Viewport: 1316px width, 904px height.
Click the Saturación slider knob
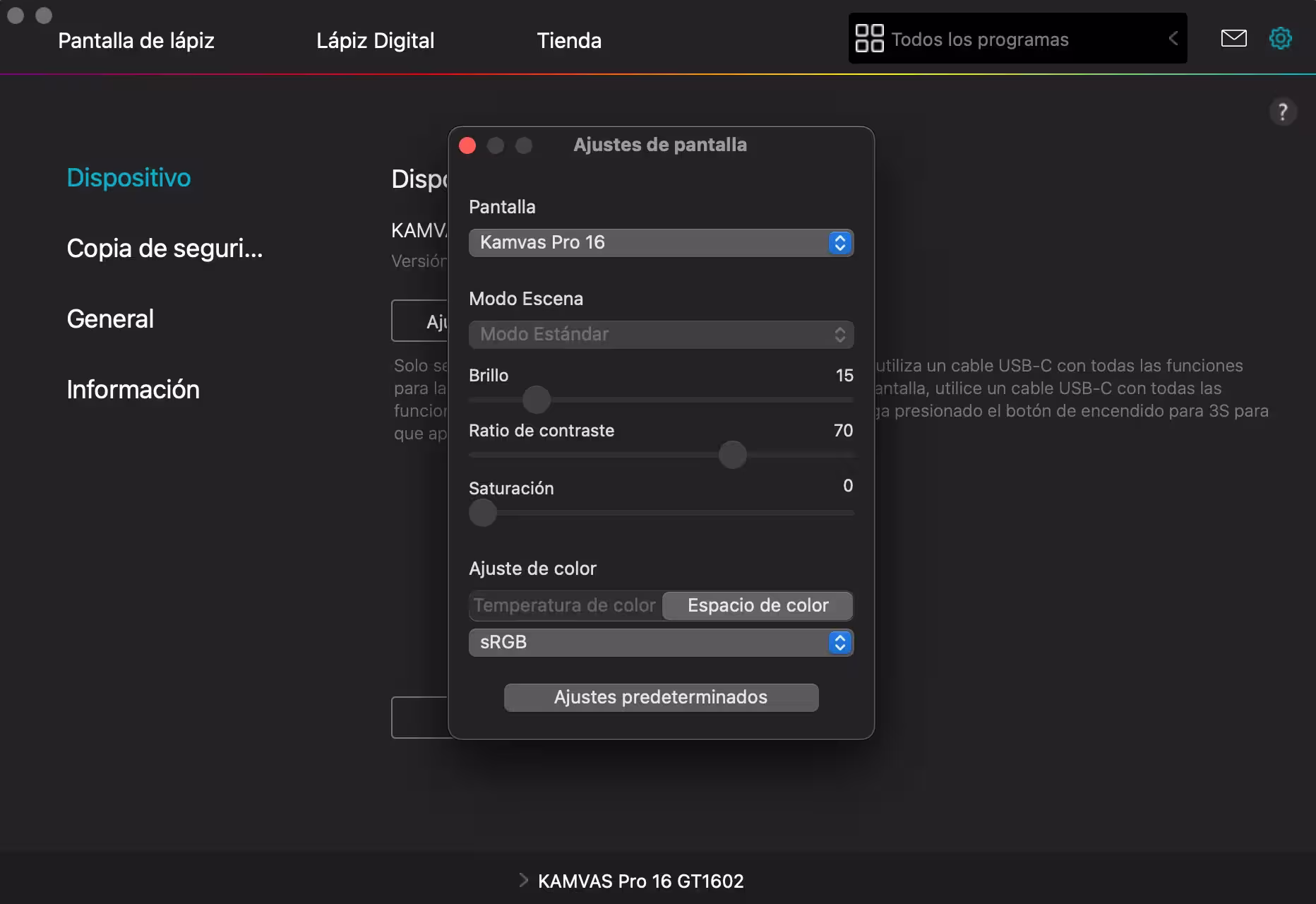pyautogui.click(x=483, y=513)
